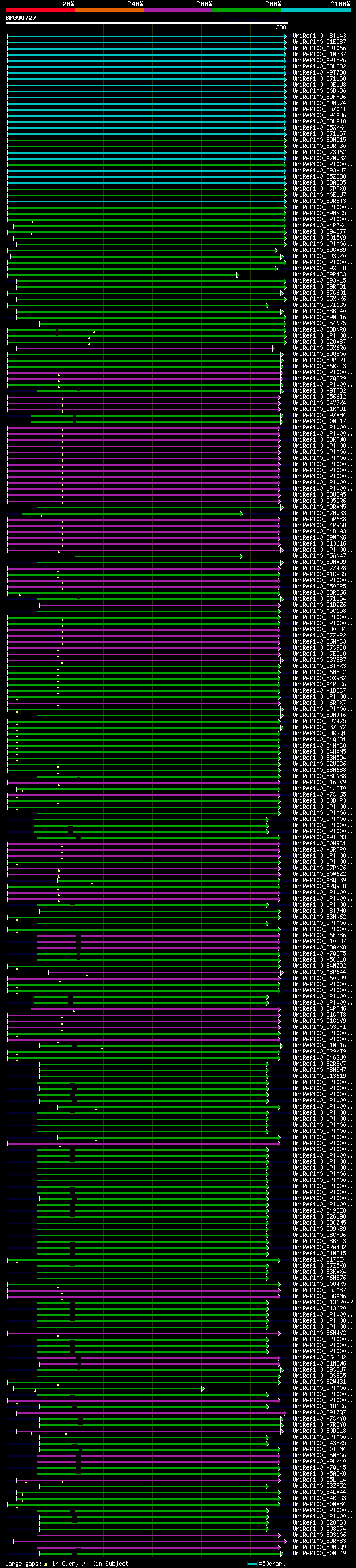Select label UniRef100_C3KGQ1
The width and height of the screenshot is (356, 1568).
[x=319, y=734]
